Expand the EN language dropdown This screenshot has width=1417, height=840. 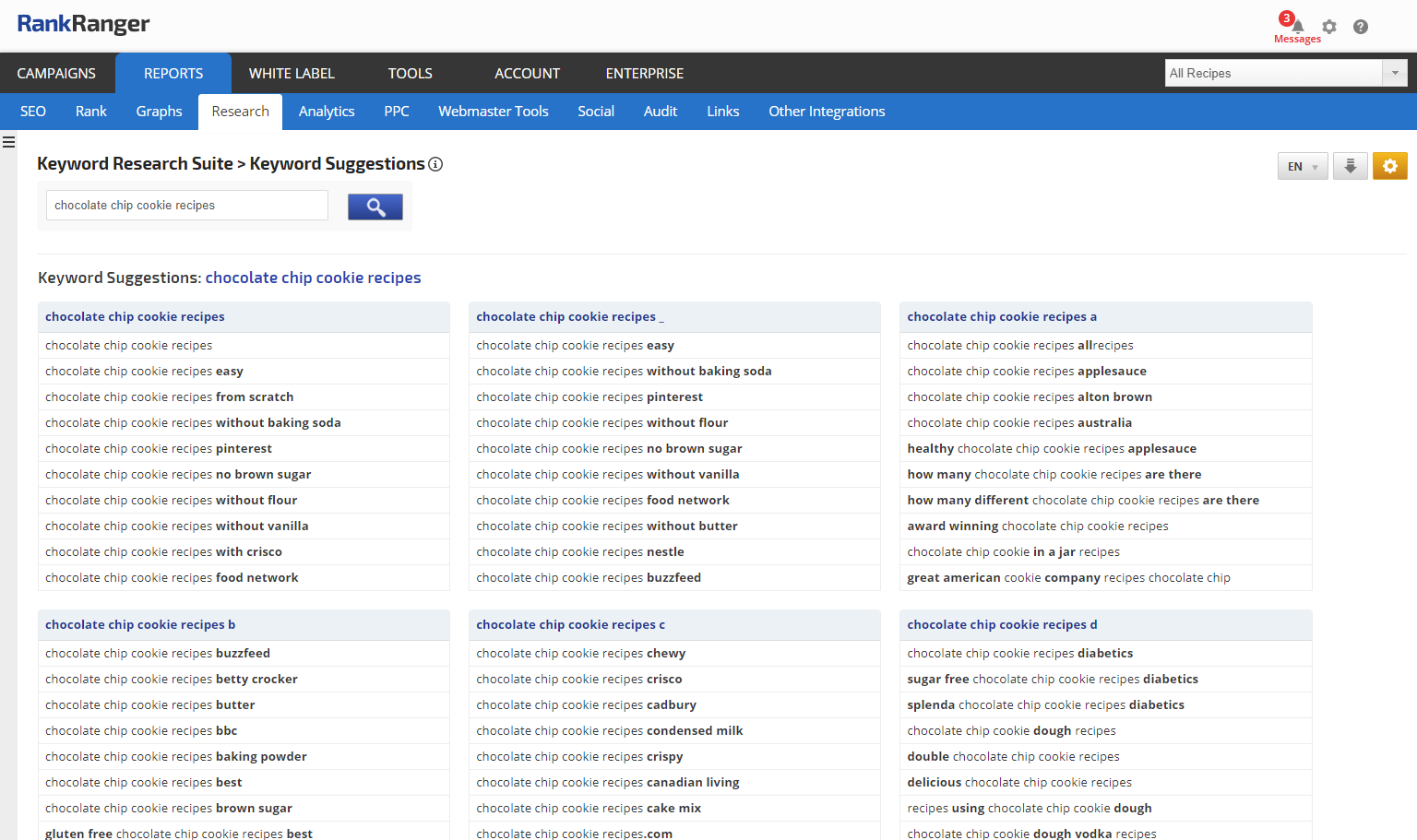pos(1302,167)
